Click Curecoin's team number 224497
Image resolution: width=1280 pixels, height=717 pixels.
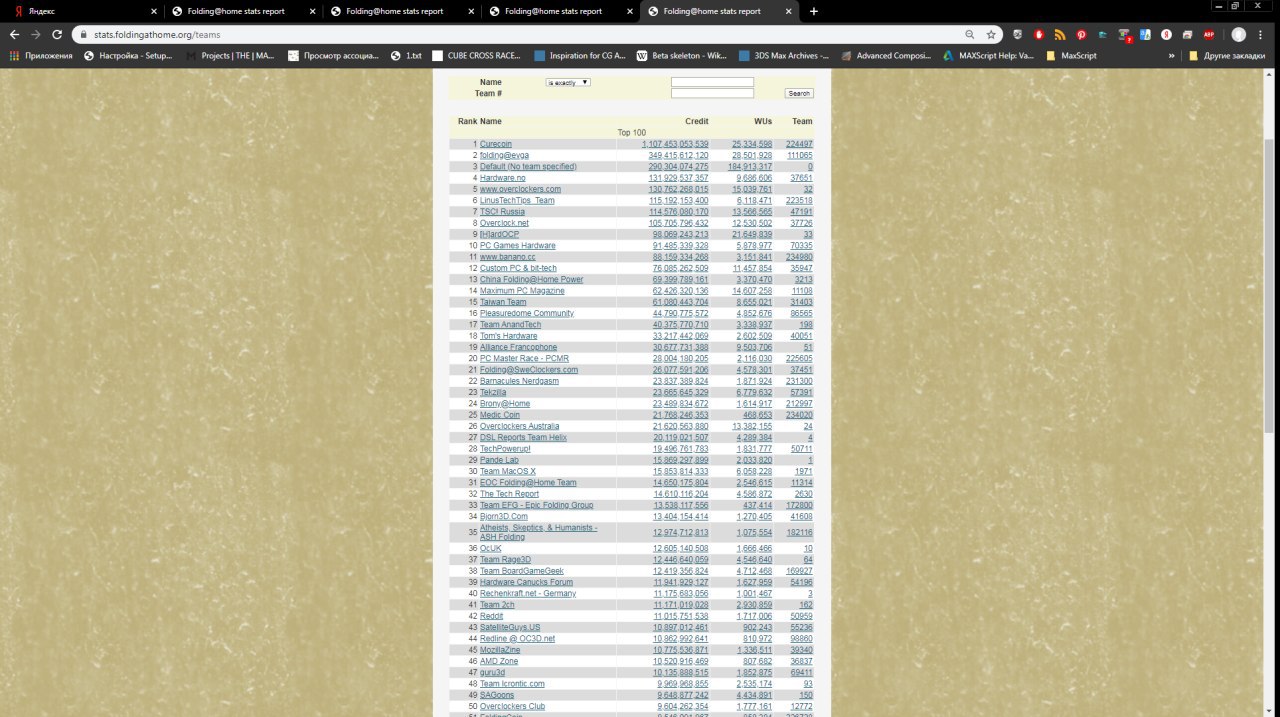pyautogui.click(x=799, y=144)
